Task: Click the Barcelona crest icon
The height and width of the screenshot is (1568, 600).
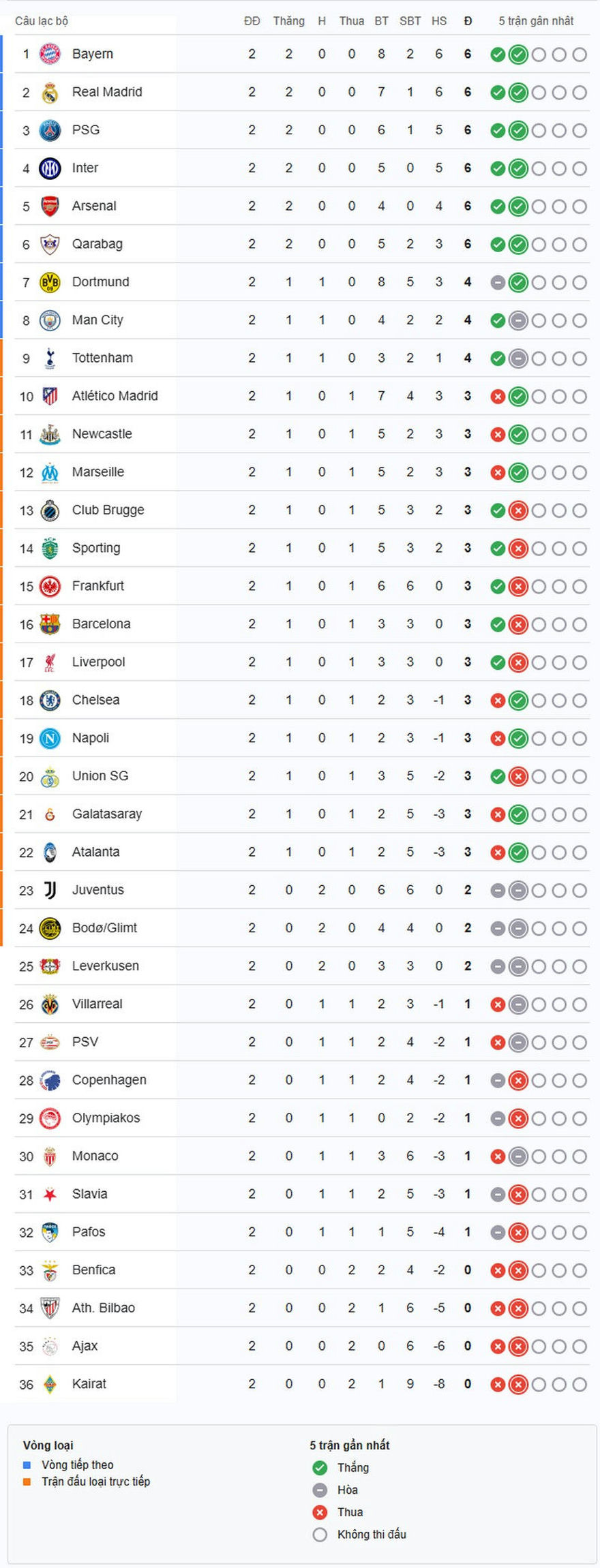Action: [50, 624]
